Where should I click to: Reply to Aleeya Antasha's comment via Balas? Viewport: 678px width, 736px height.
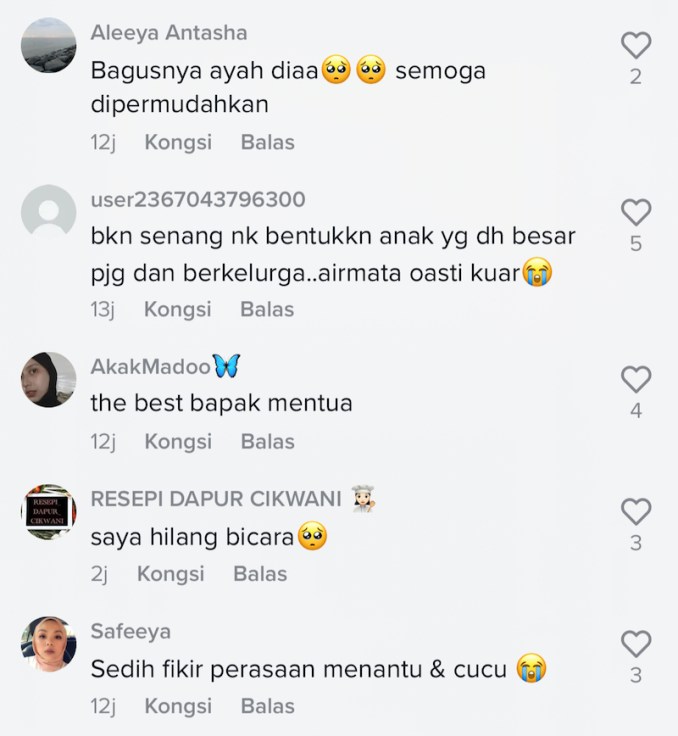[x=268, y=142]
